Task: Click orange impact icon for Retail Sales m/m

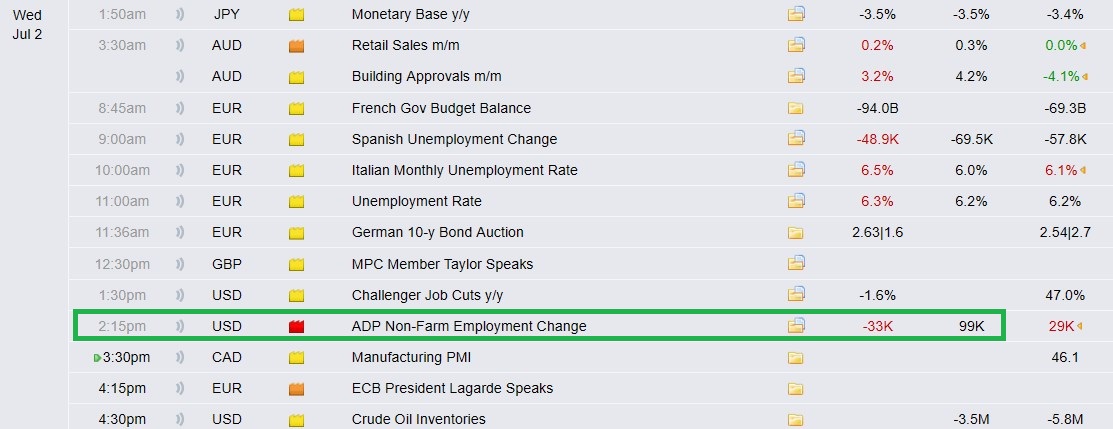Action: click(296, 46)
